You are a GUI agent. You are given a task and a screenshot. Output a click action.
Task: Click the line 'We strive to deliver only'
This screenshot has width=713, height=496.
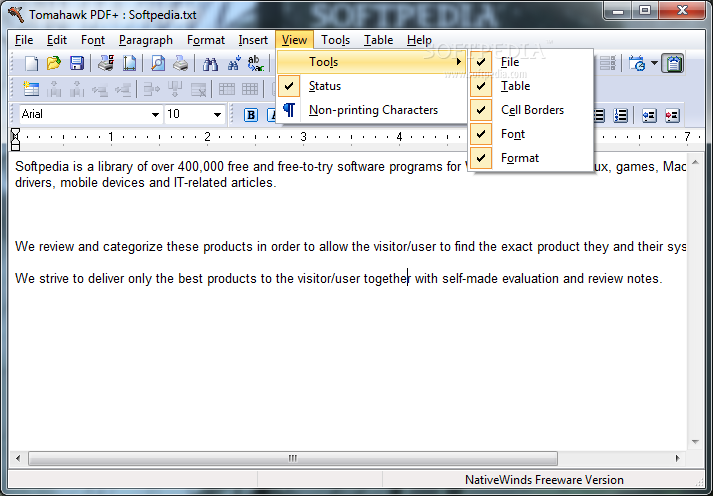point(338,278)
